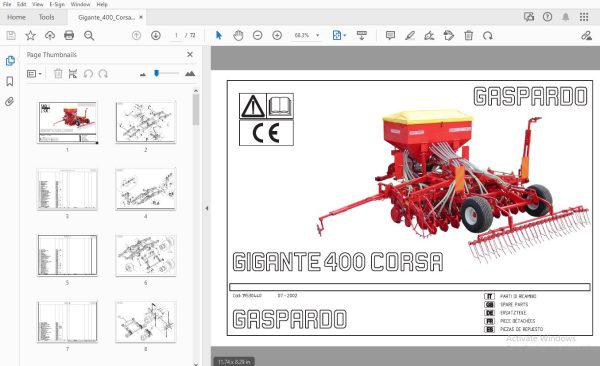
Task: Open Page Thumbnails sidebar icon
Action: pos(10,61)
